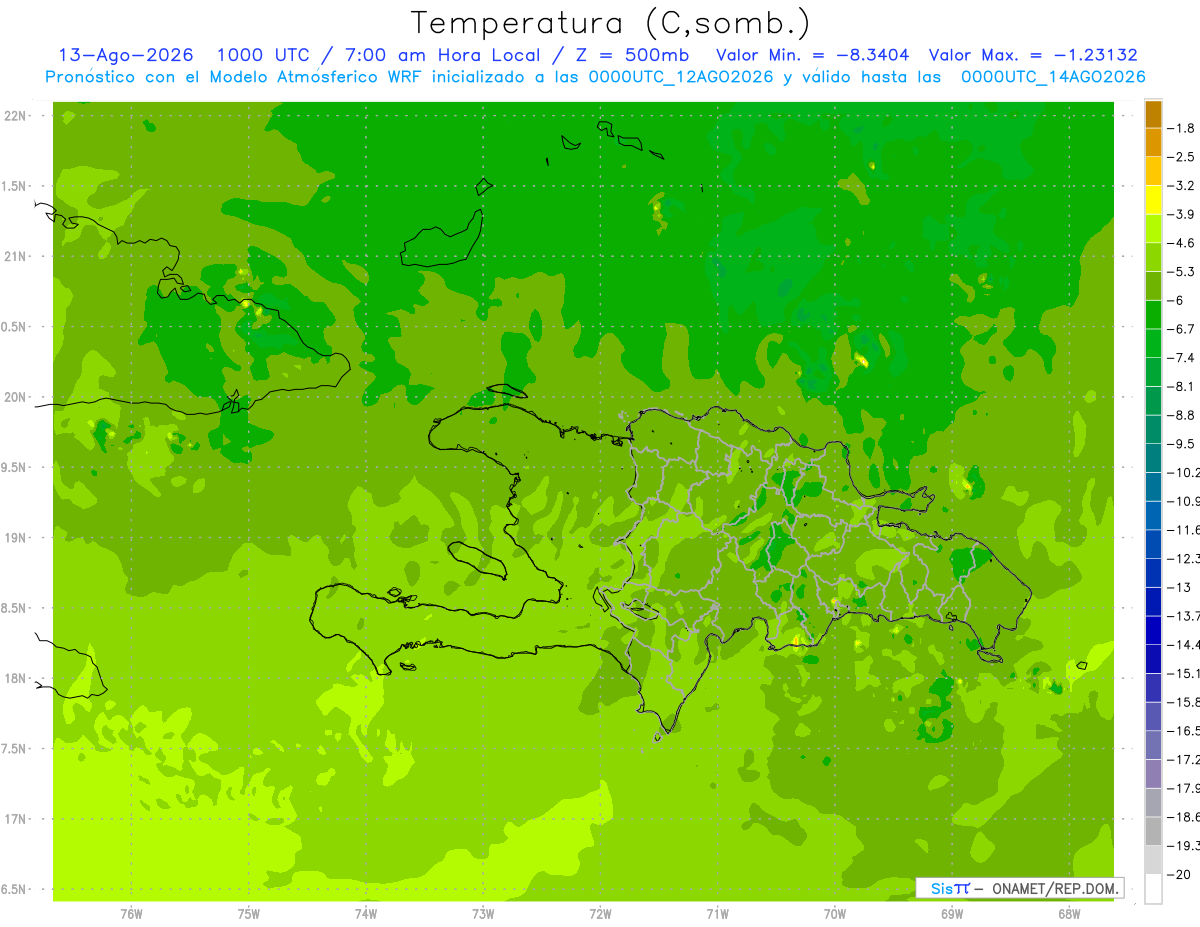Click the '76W' longitude label
The height and width of the screenshot is (927, 1200).
click(x=131, y=914)
